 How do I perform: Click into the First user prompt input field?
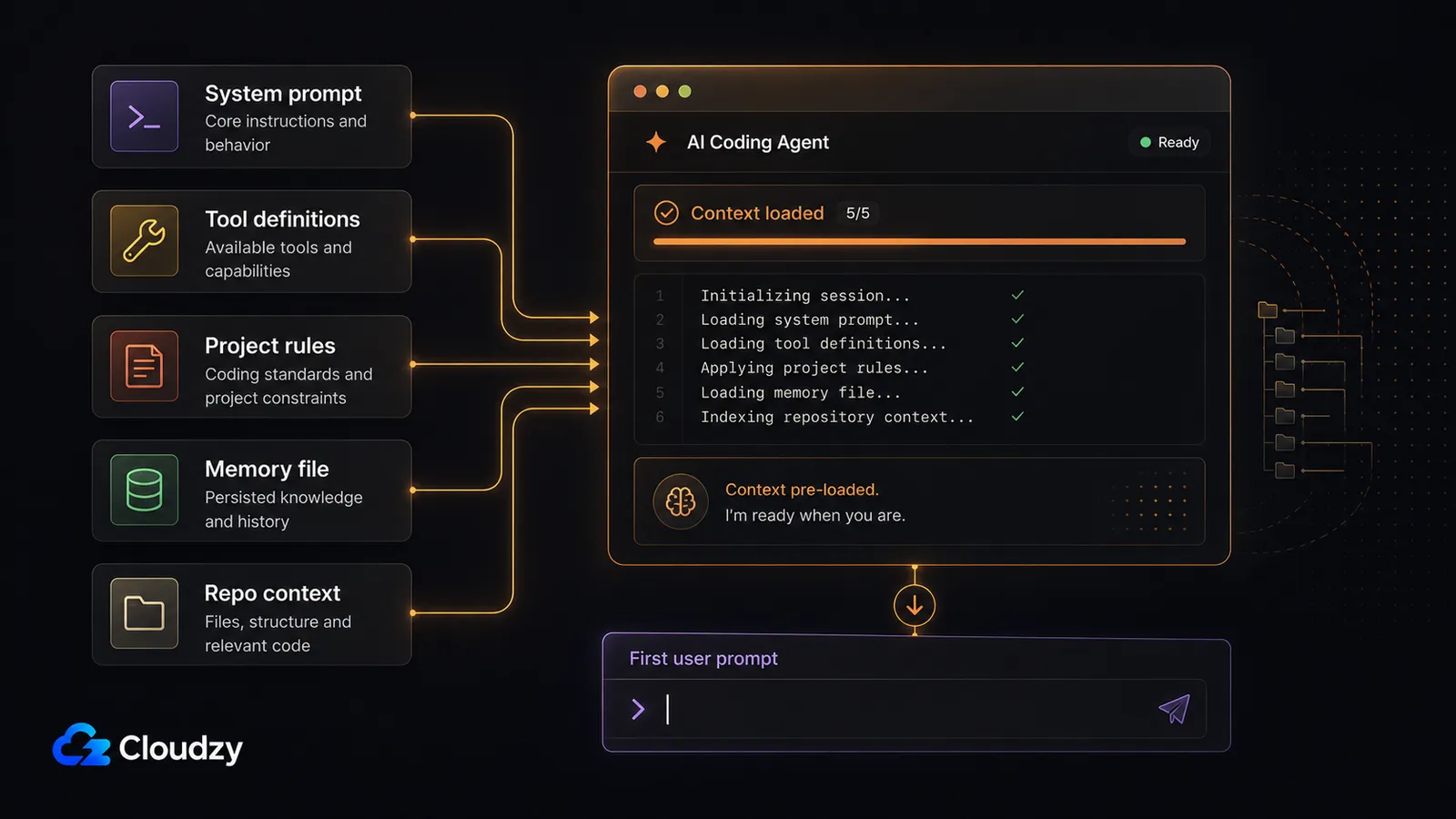905,709
